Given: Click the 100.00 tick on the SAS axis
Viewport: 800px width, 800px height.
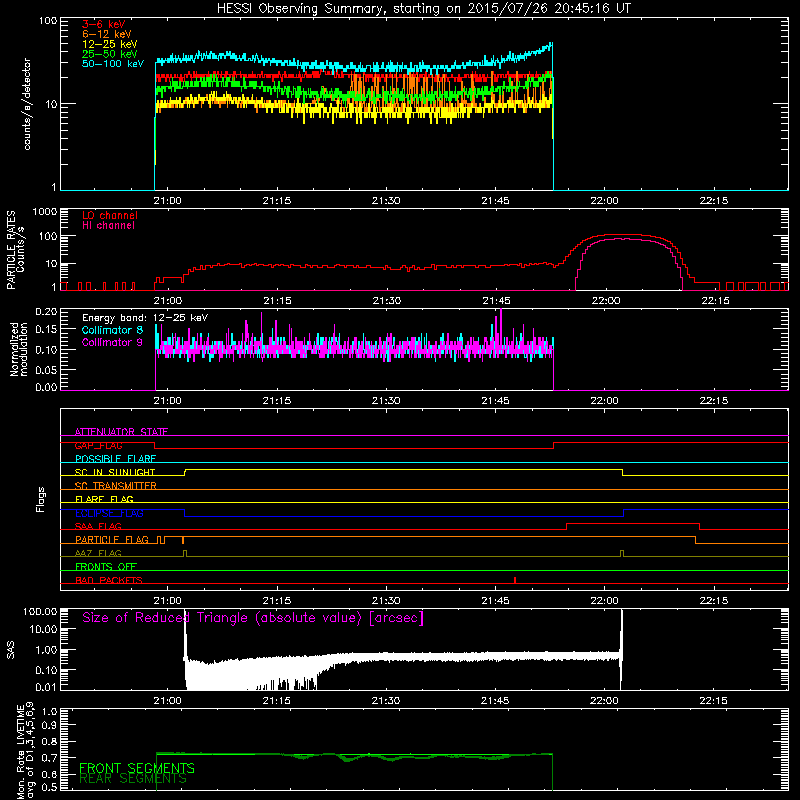Looking at the screenshot, I should click(40, 611).
